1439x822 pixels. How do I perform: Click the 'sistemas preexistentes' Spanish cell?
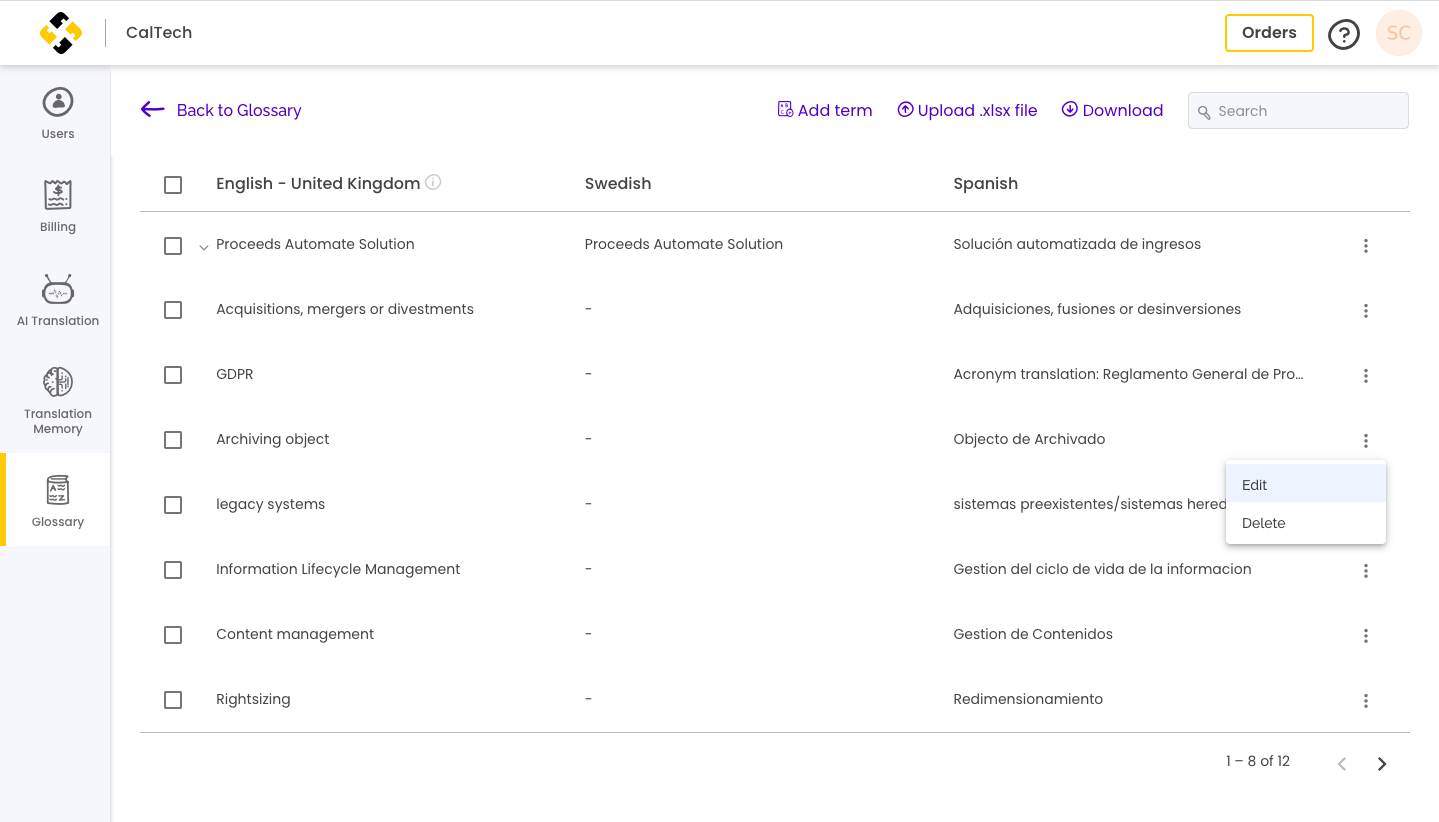[1090, 504]
